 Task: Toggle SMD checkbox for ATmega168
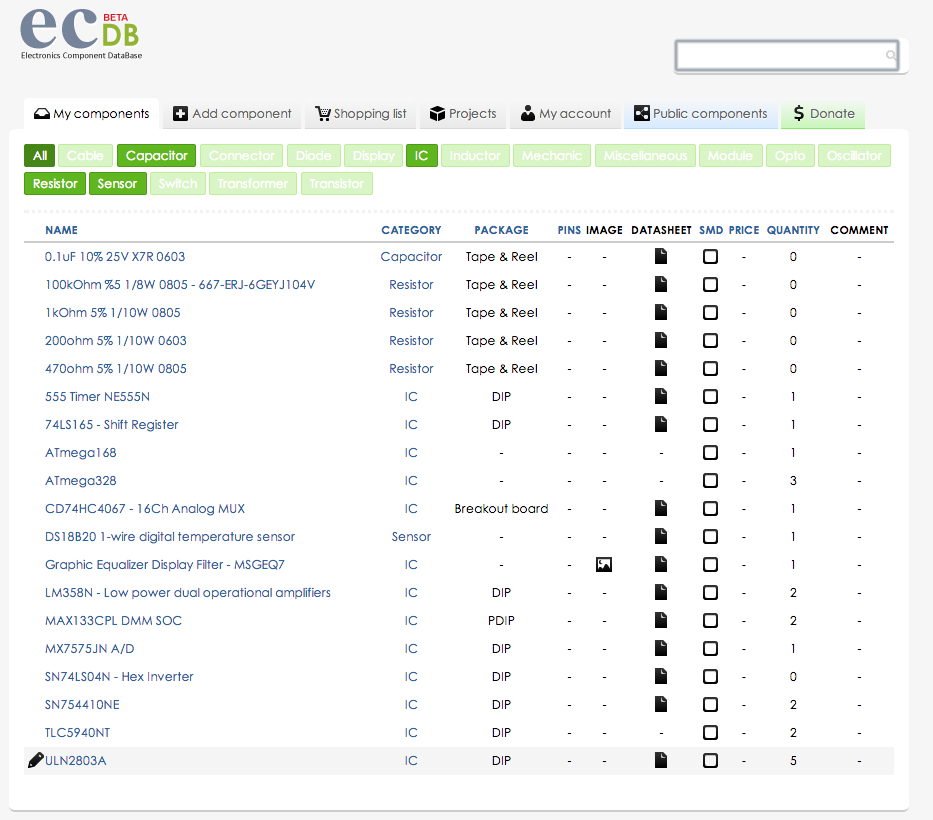tap(710, 452)
